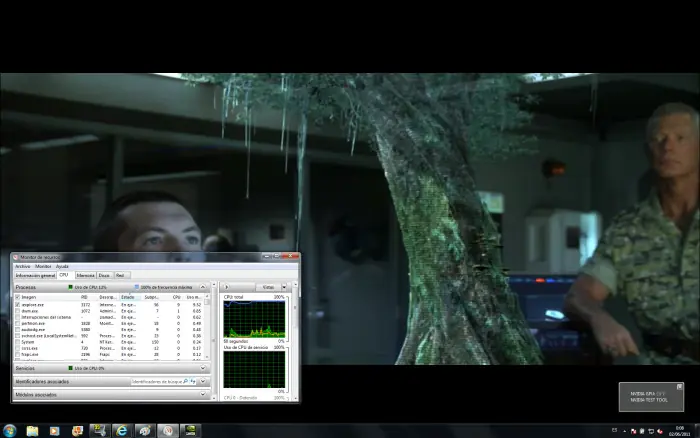Open the Windows Start menu orb
The height and width of the screenshot is (438, 700).
point(9,430)
